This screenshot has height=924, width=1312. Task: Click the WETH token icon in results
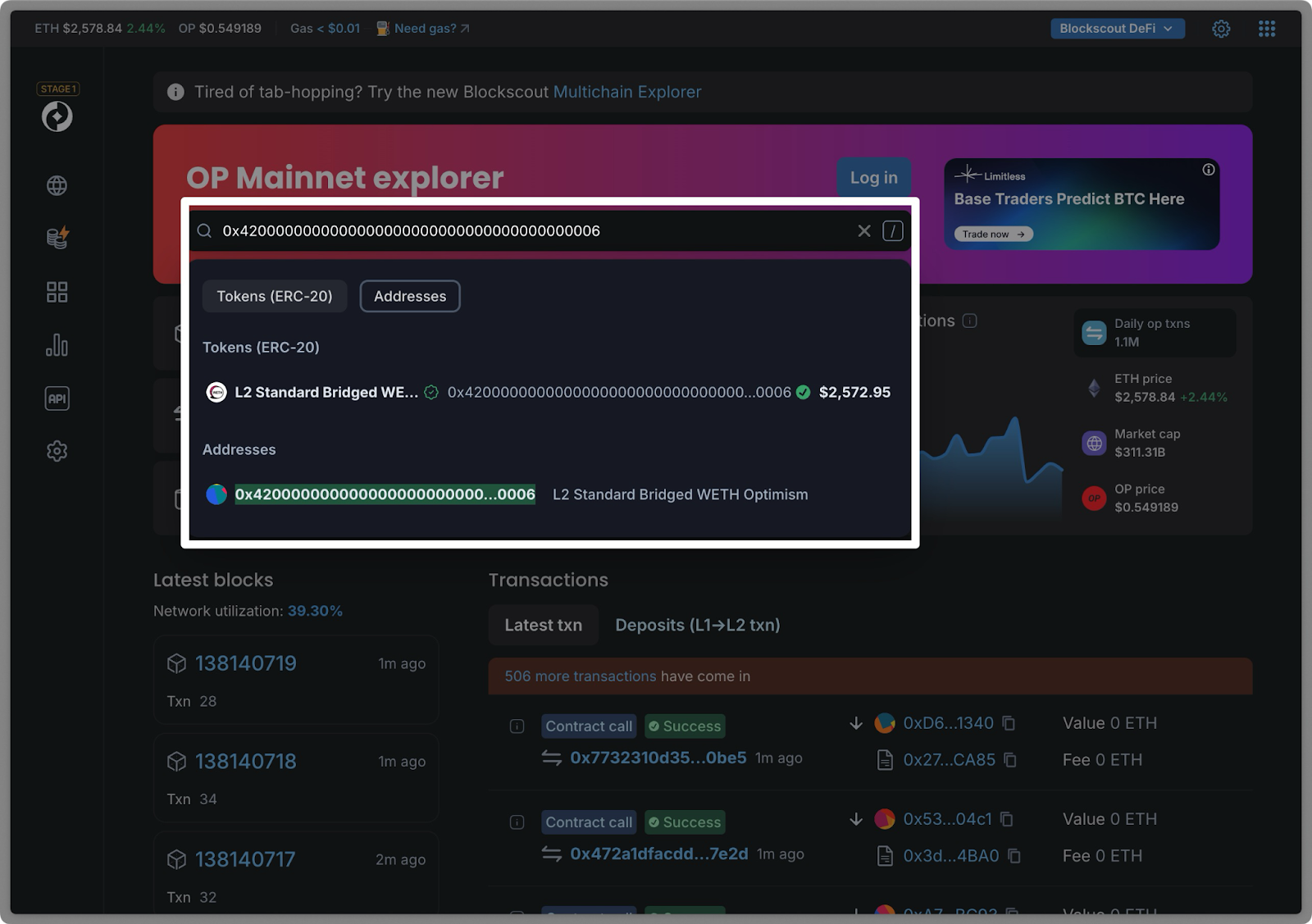(216, 393)
